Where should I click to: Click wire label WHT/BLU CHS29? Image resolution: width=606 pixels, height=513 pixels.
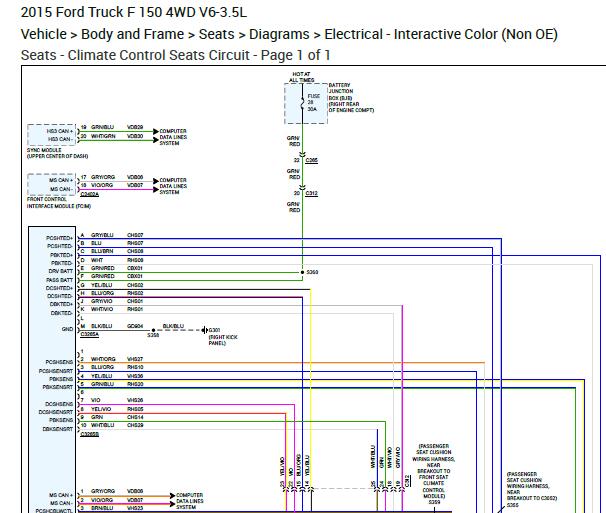coord(117,425)
